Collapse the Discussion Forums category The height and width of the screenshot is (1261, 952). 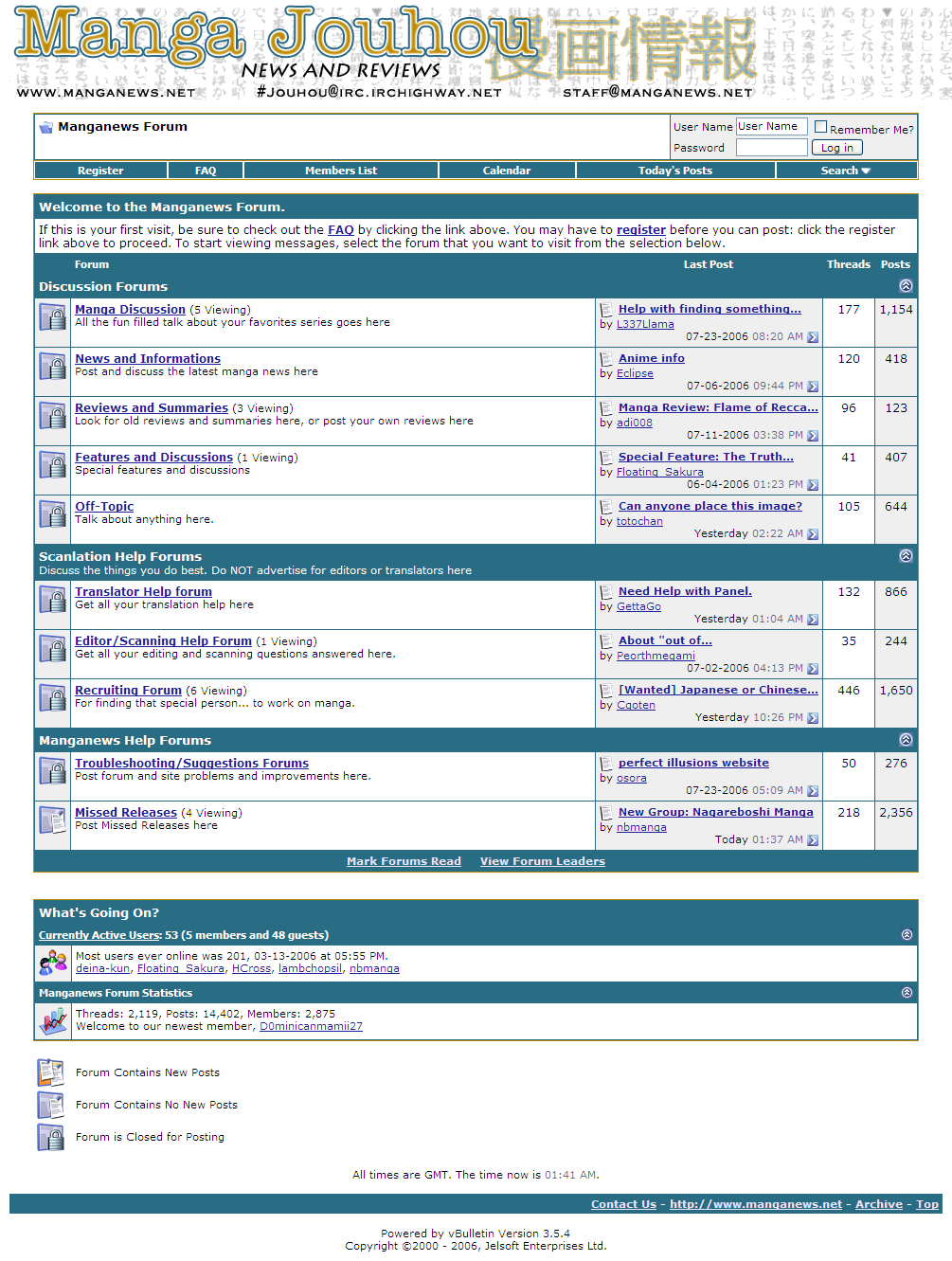click(x=906, y=286)
